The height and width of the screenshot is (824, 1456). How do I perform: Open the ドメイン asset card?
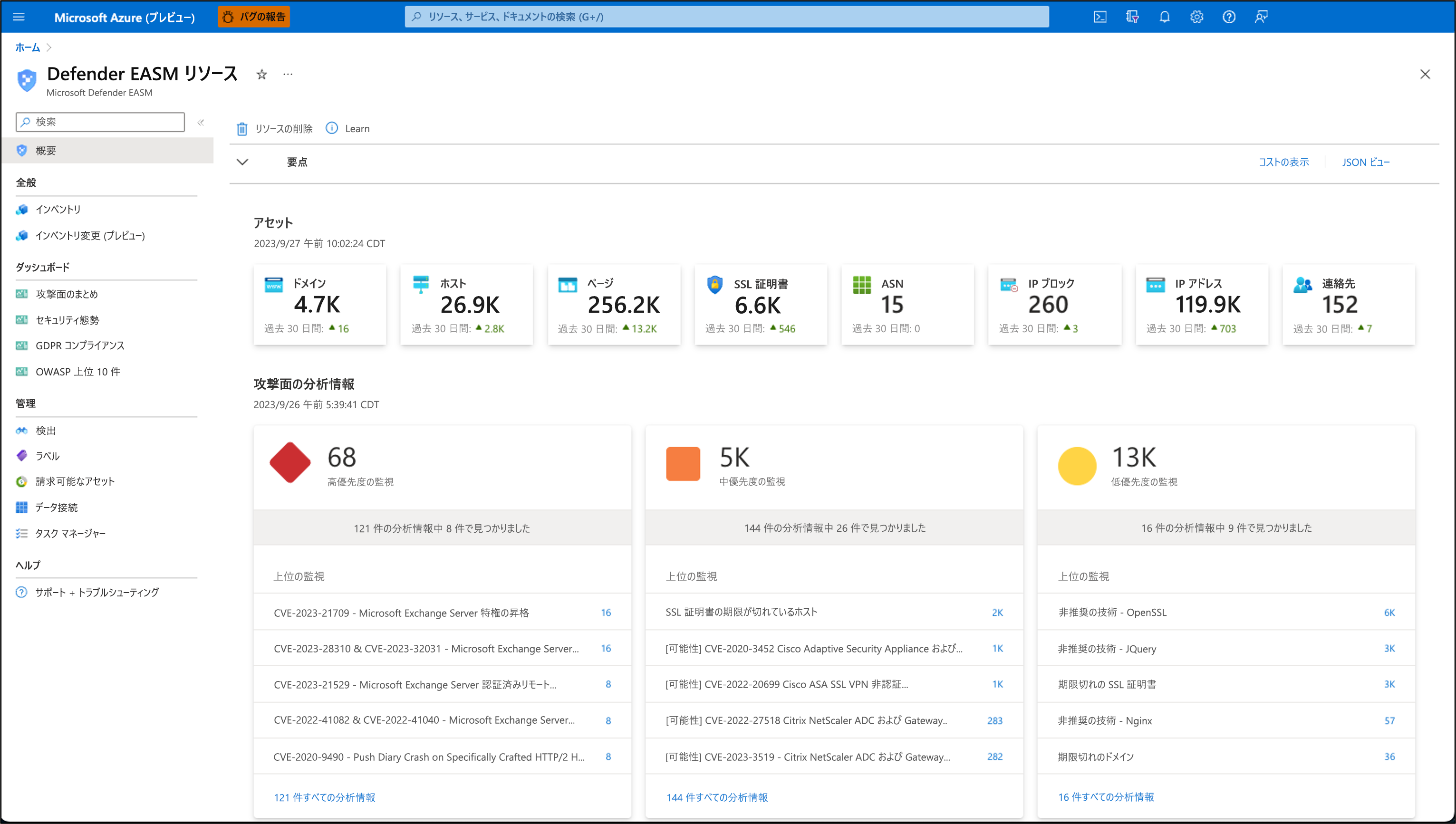[320, 305]
